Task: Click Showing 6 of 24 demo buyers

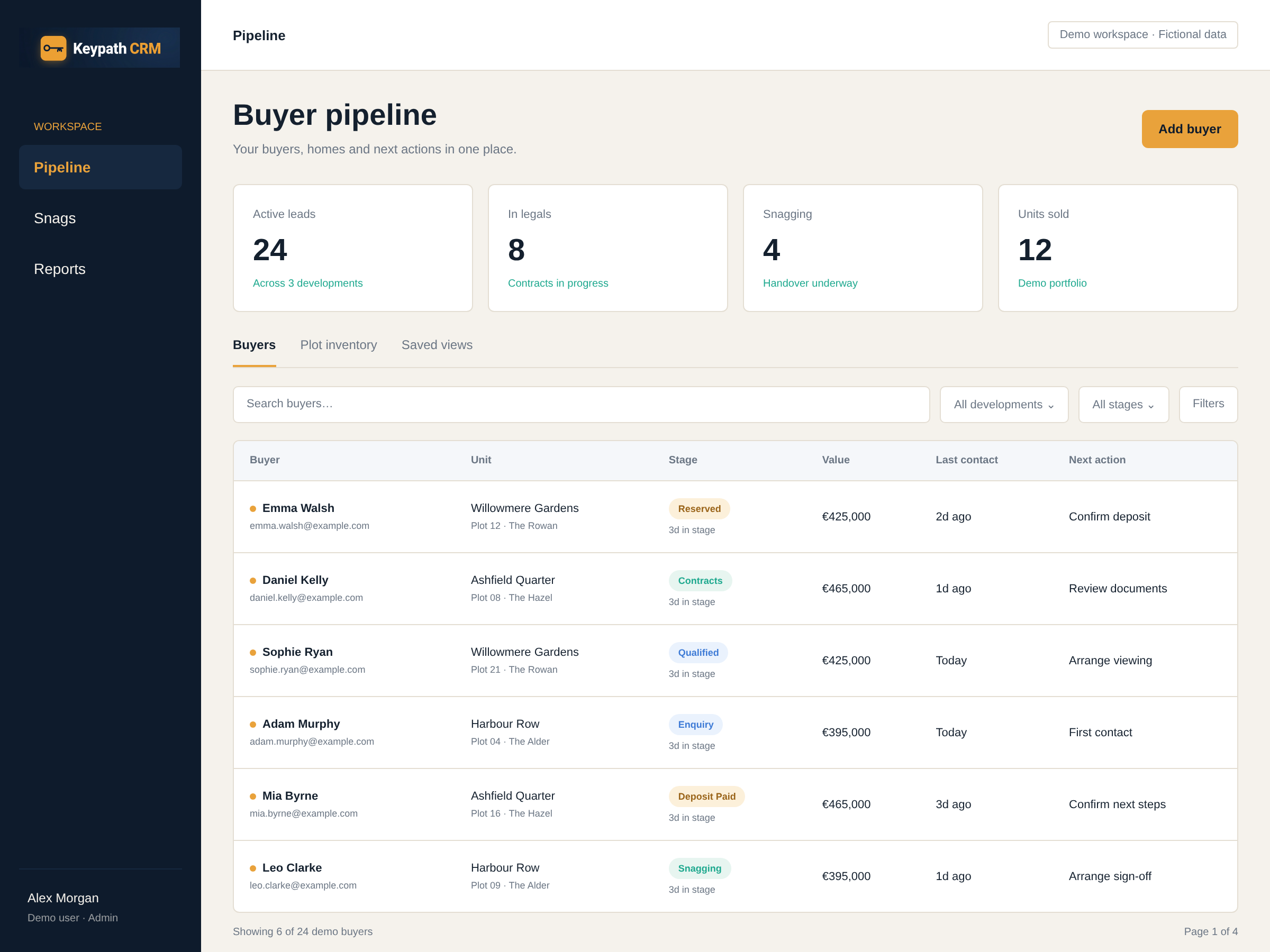Action: tap(303, 931)
